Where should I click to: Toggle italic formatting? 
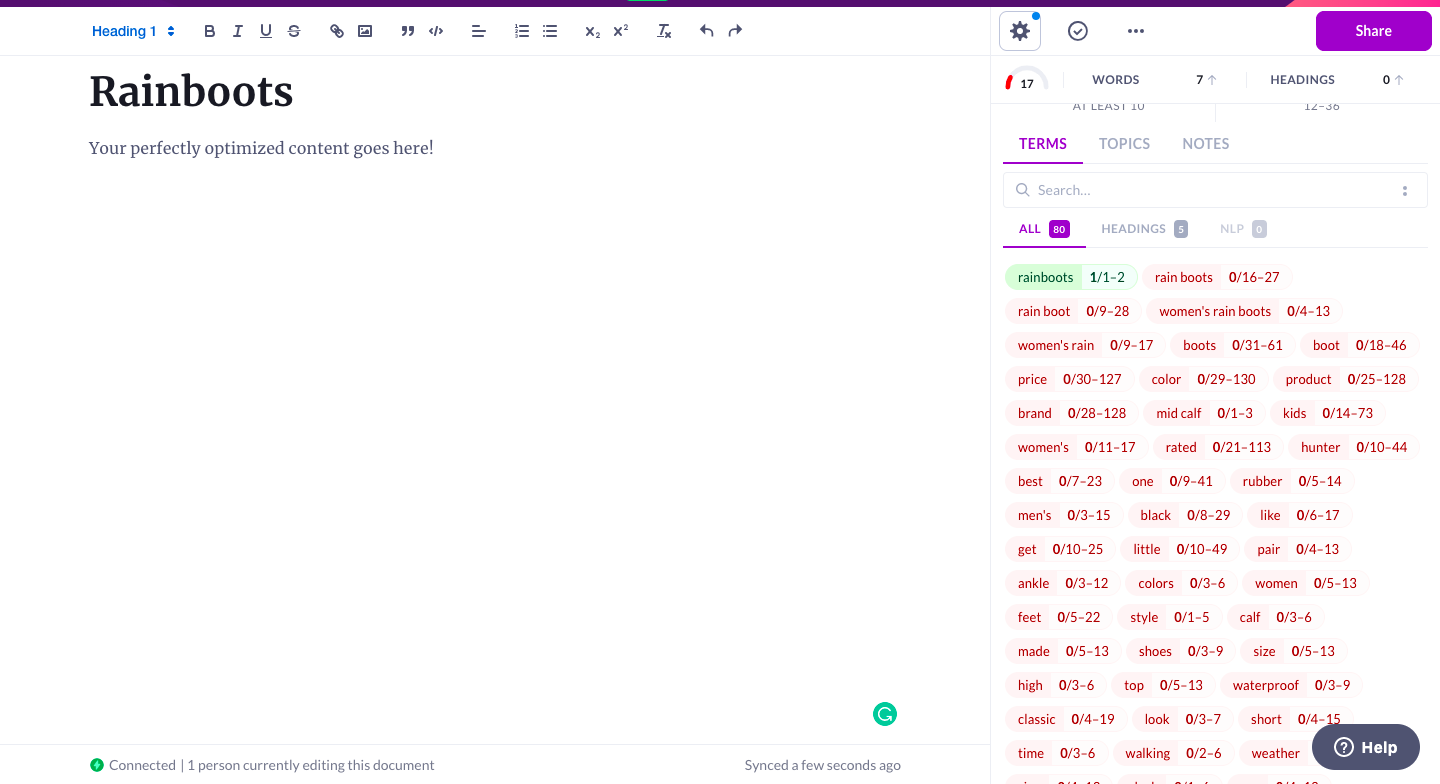[x=238, y=31]
